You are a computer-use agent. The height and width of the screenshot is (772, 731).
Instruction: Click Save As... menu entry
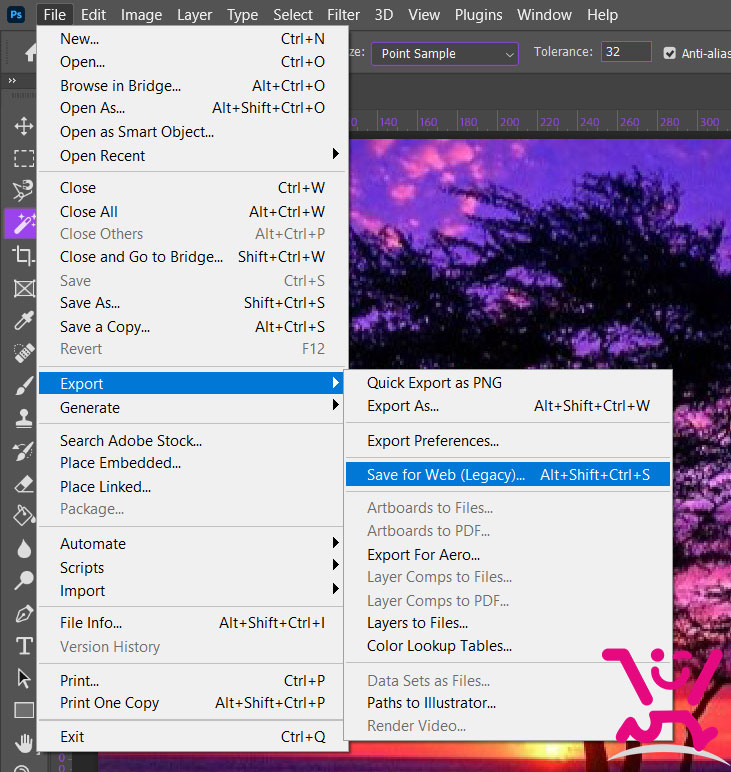click(x=192, y=303)
